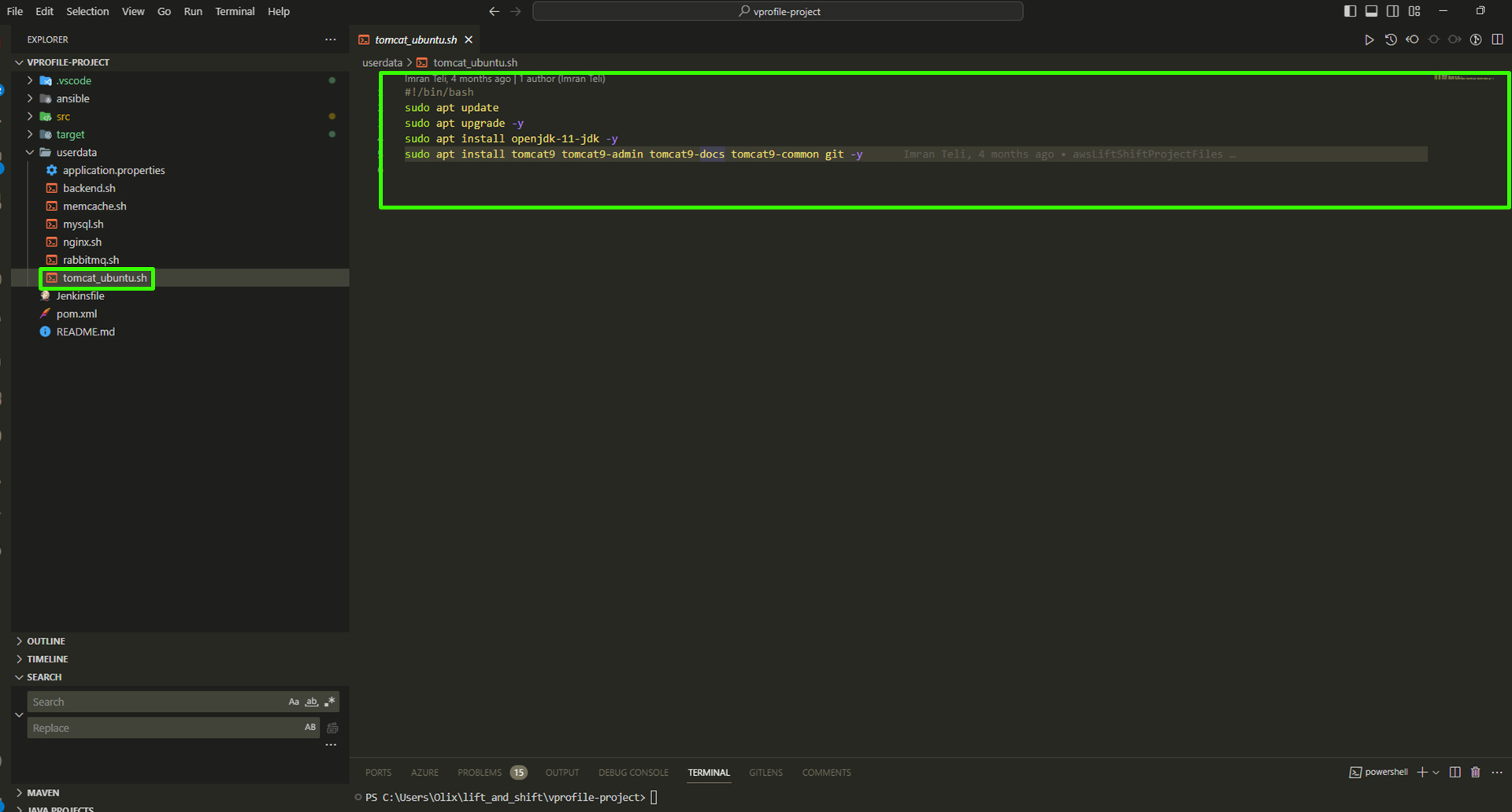Open changes with previous revision icon

tap(1412, 39)
